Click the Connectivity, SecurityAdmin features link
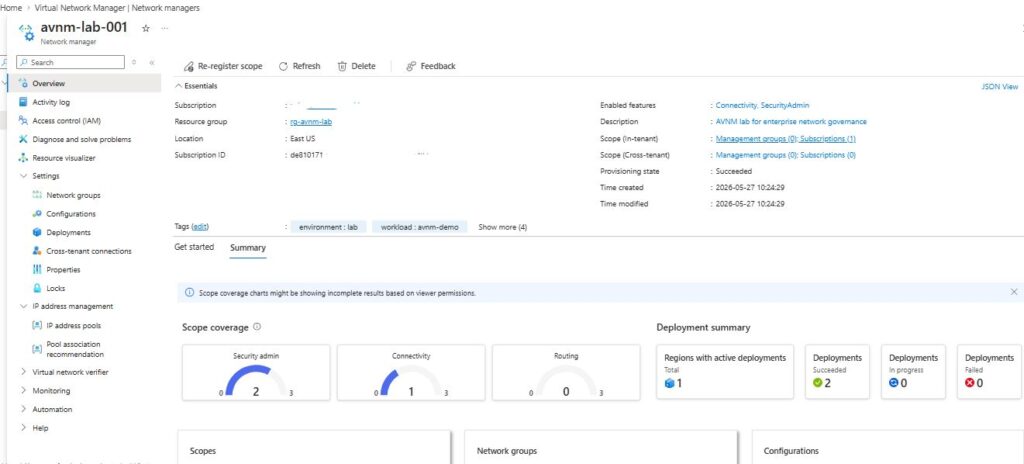 pos(762,105)
